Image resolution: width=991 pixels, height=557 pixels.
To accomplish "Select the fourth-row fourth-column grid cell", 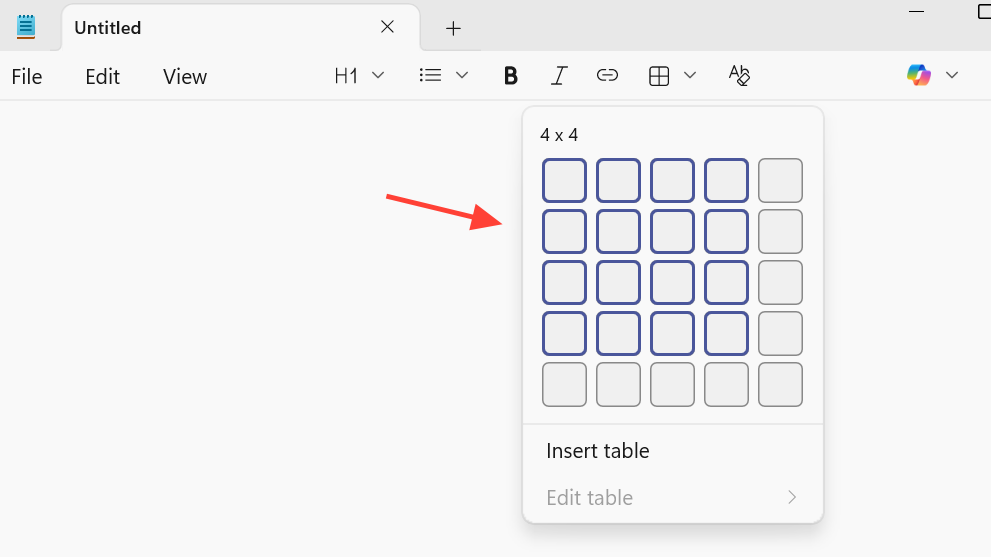I will (726, 333).
